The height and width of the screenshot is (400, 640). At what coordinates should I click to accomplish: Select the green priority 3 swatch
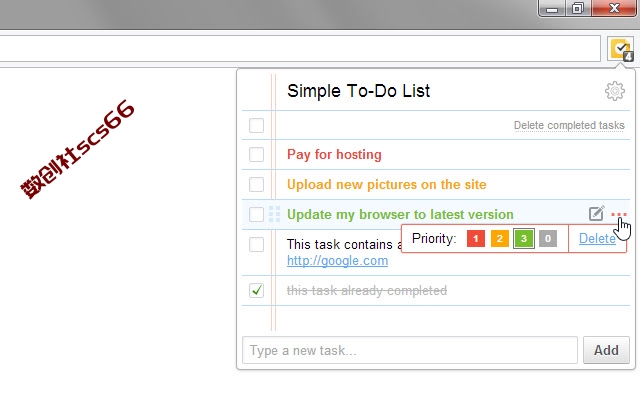pos(524,238)
